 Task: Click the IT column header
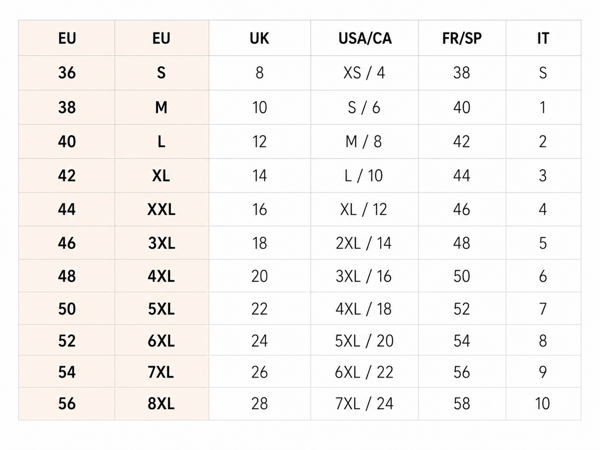(543, 38)
